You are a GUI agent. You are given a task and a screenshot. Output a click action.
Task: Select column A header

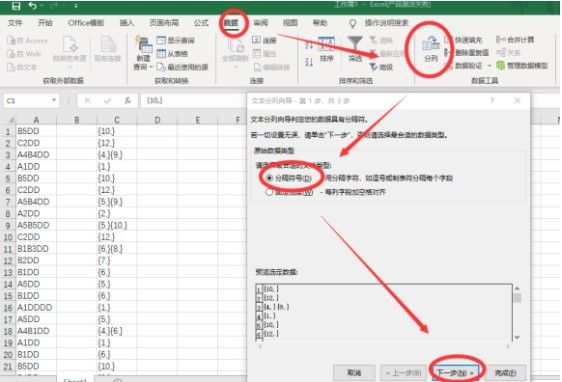[x=36, y=120]
